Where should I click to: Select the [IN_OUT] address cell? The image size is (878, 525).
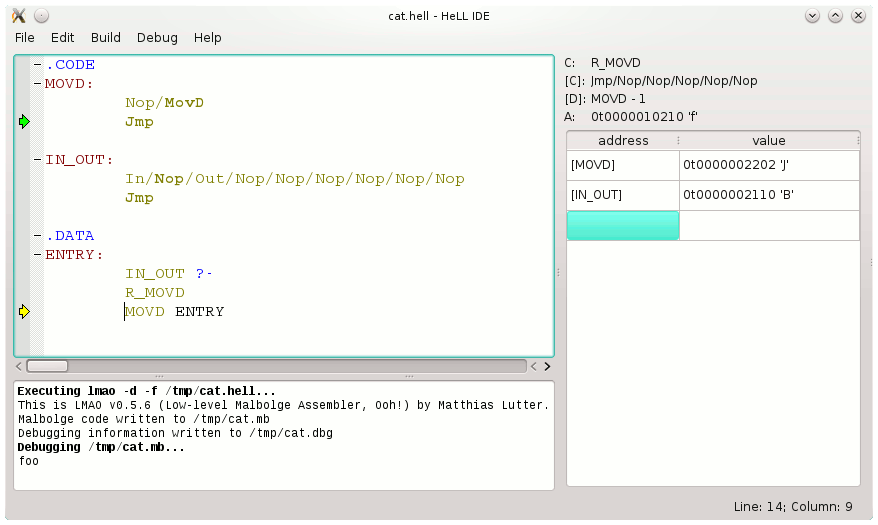(623, 195)
